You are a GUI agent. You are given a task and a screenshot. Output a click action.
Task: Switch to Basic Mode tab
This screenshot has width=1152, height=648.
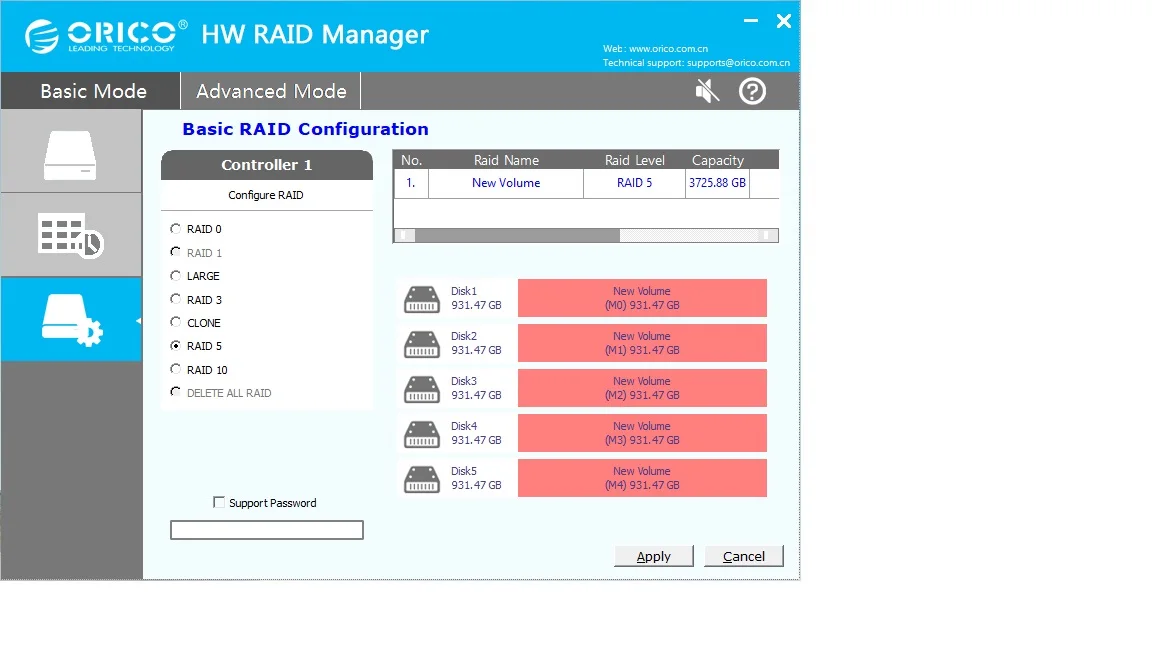tap(92, 91)
